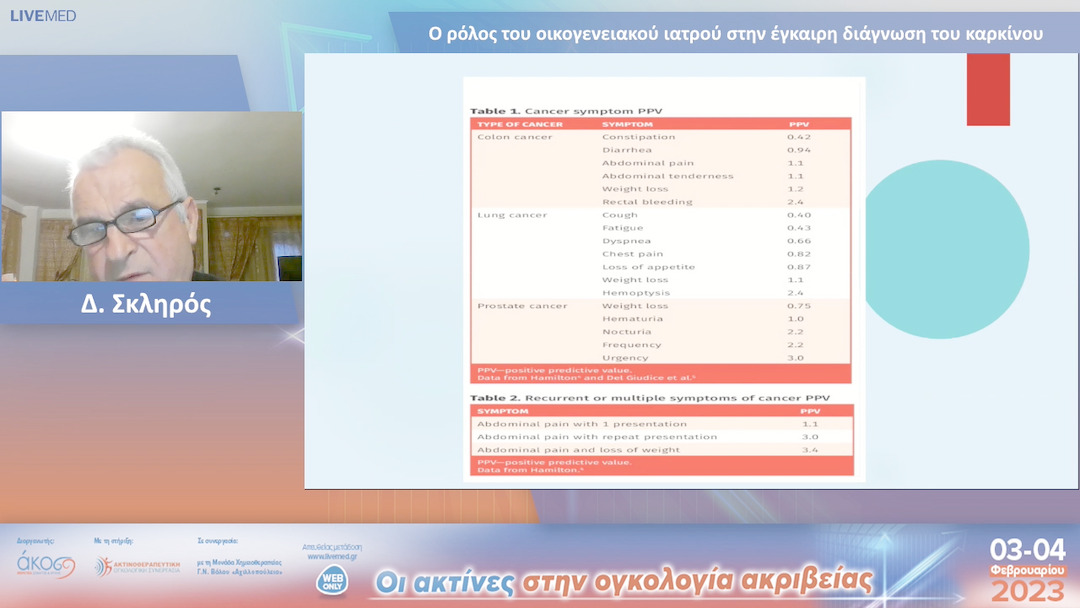Click the Greek presentation title at top
The width and height of the screenshot is (1080, 608).
(x=735, y=34)
